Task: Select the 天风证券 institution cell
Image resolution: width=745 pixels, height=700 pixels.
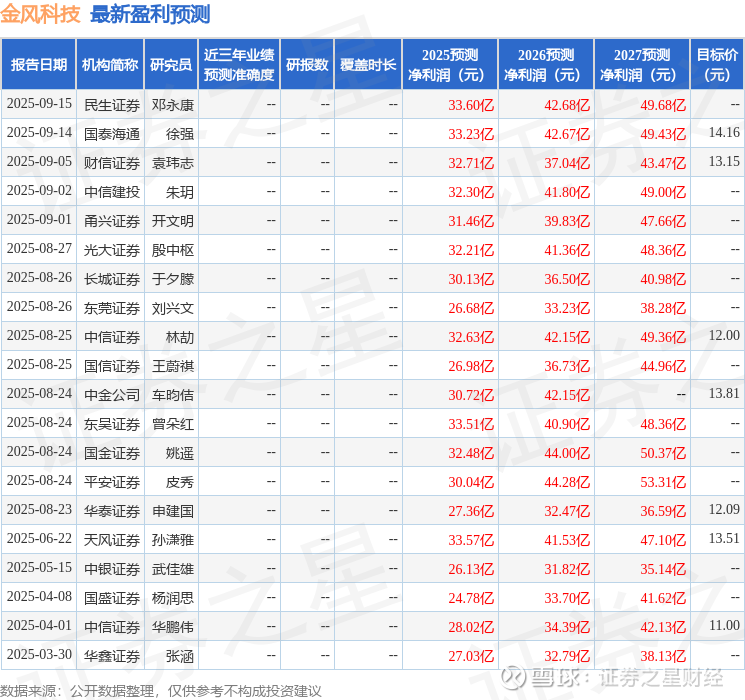Action: [112, 540]
